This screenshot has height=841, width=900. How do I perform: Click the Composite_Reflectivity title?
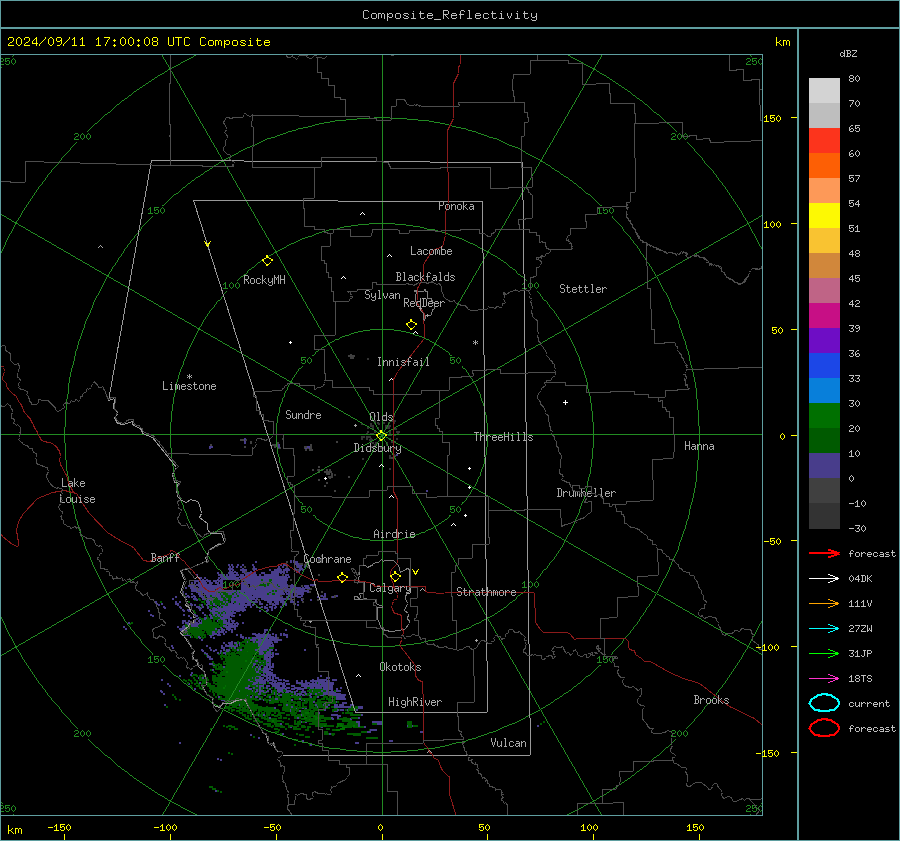450,15
